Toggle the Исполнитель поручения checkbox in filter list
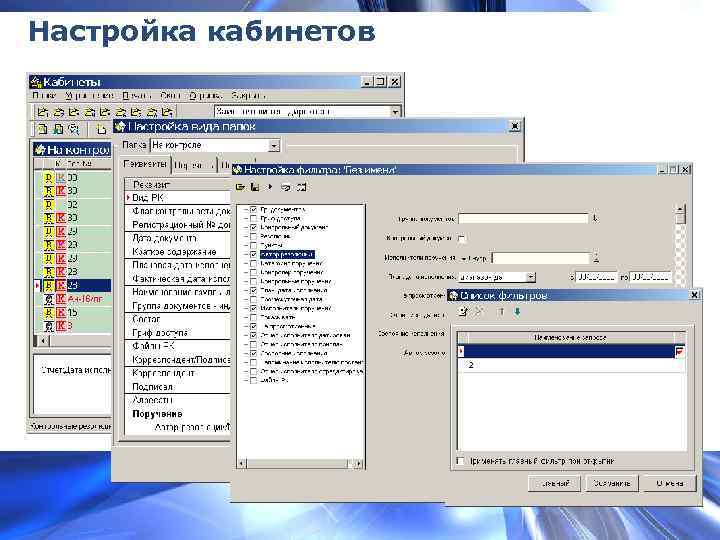The image size is (720, 540). [x=253, y=308]
